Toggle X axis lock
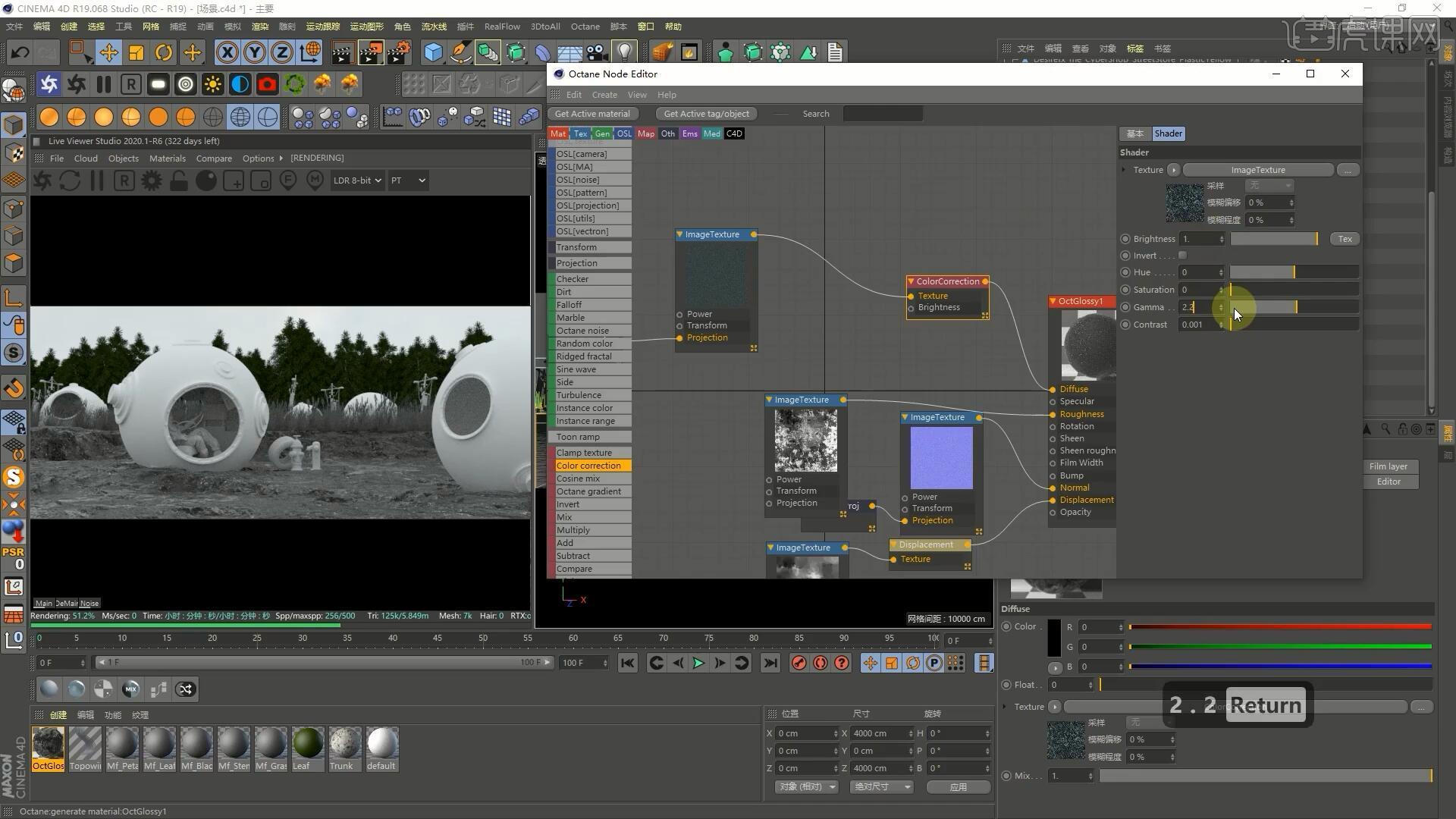Viewport: 1456px width, 819px height. pyautogui.click(x=227, y=52)
